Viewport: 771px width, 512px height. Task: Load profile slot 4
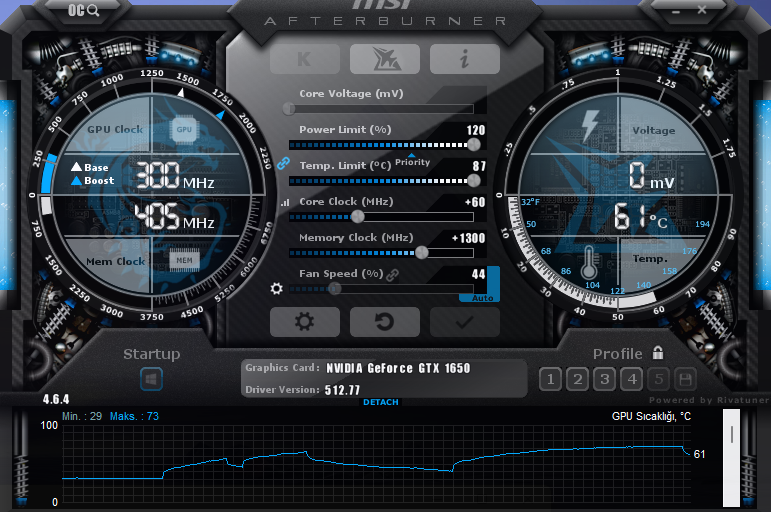632,379
